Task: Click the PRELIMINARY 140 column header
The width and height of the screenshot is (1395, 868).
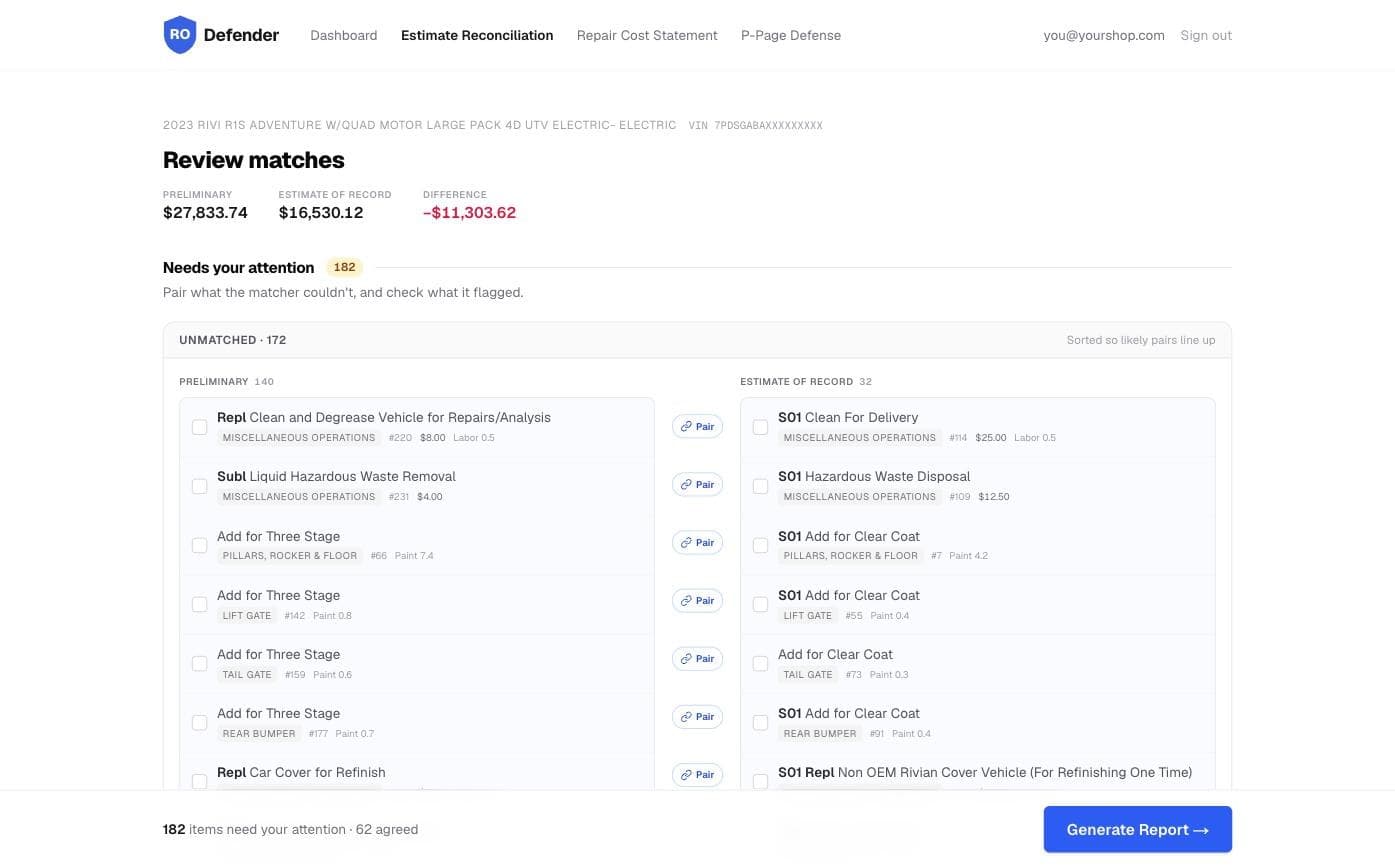Action: [x=226, y=381]
